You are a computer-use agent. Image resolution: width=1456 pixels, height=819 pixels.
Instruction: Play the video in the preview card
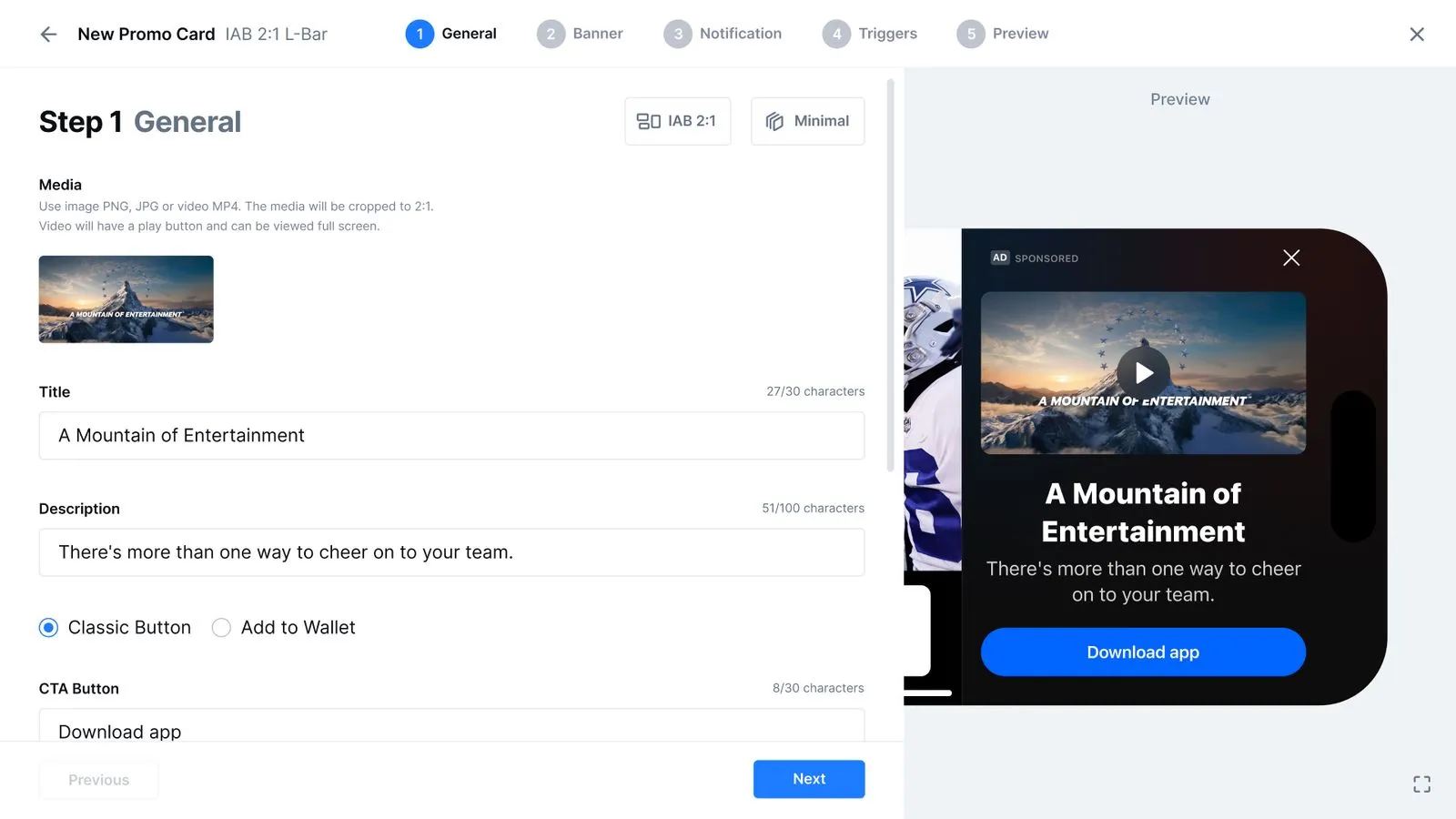pyautogui.click(x=1144, y=373)
